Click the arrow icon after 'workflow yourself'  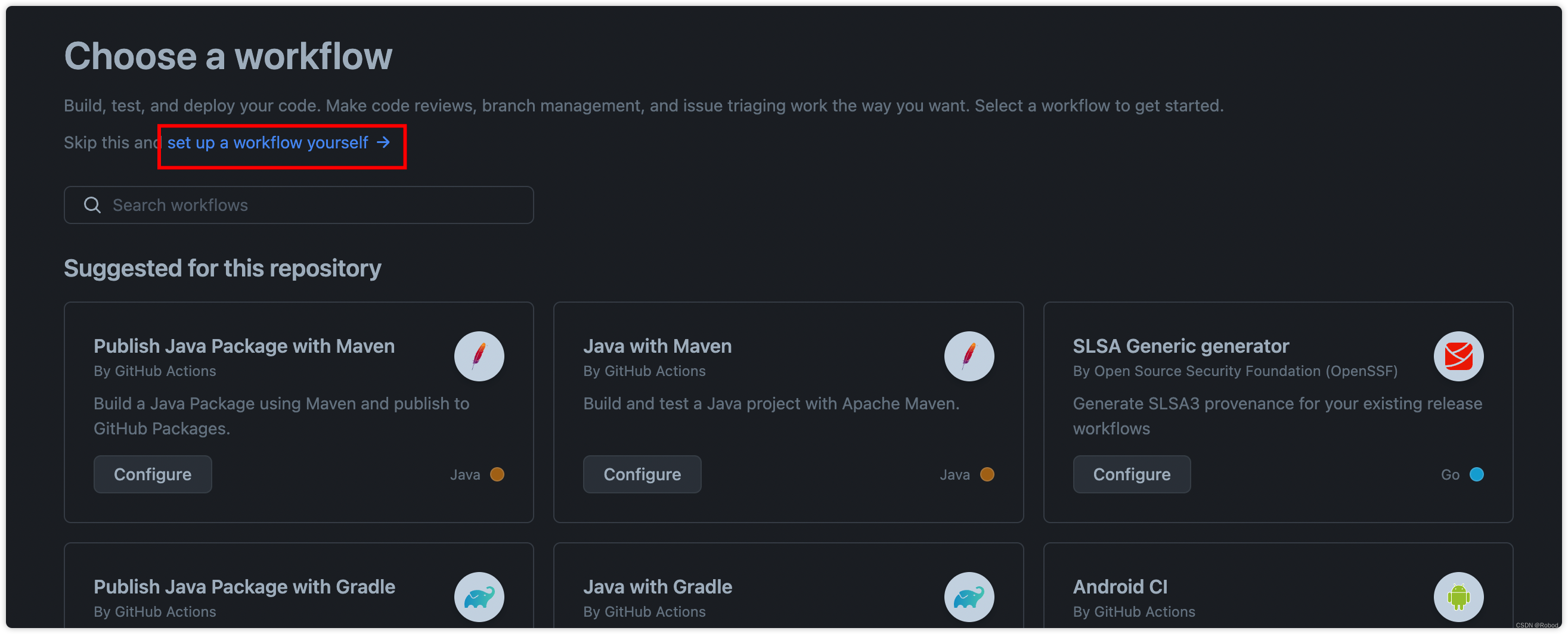point(383,142)
